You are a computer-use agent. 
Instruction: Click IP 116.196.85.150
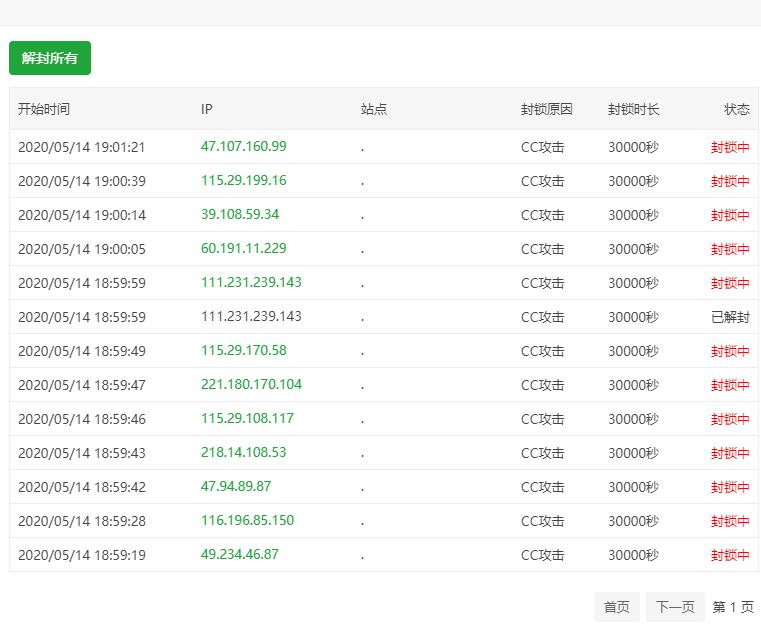248,520
